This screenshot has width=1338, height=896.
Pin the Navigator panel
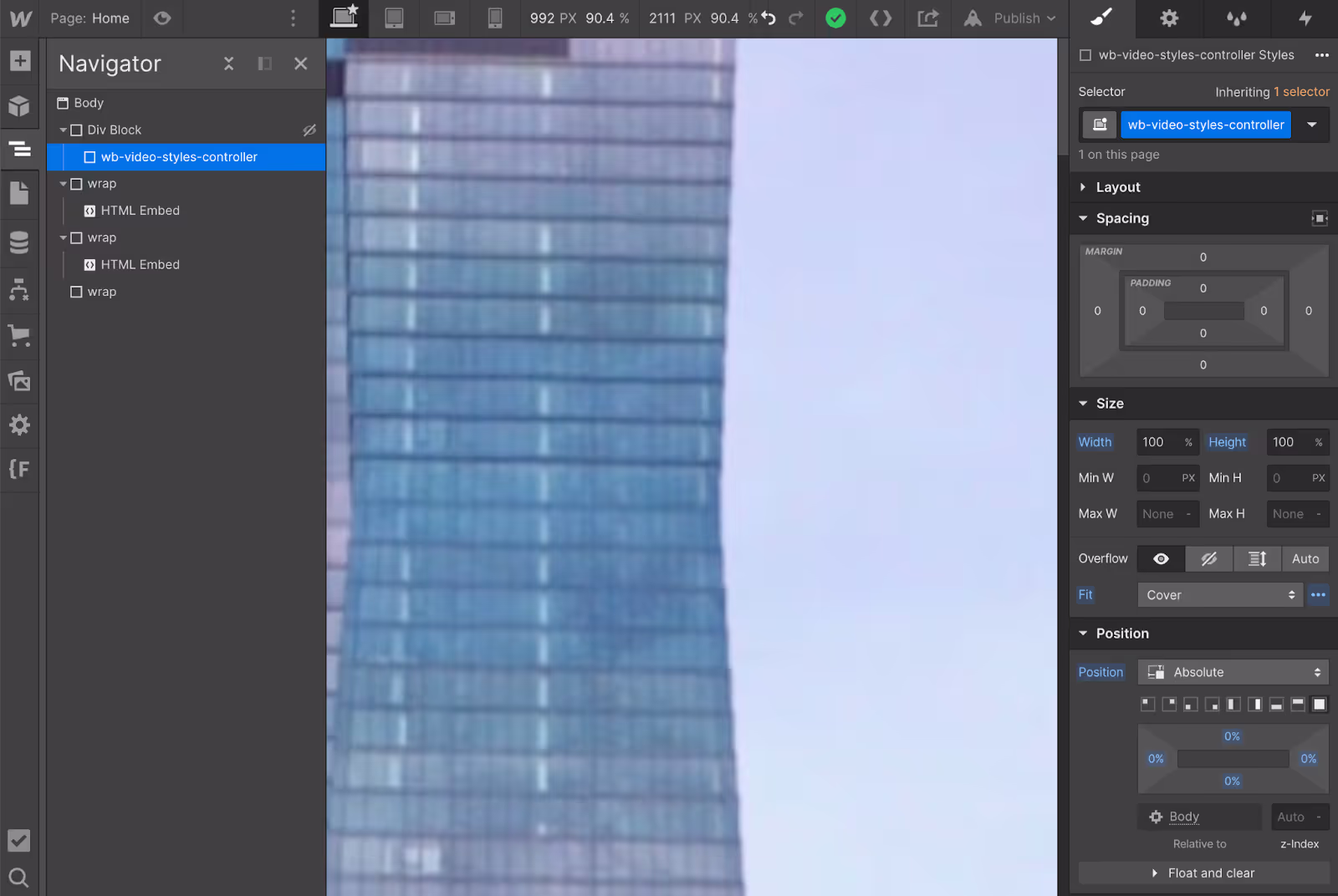[x=264, y=64]
